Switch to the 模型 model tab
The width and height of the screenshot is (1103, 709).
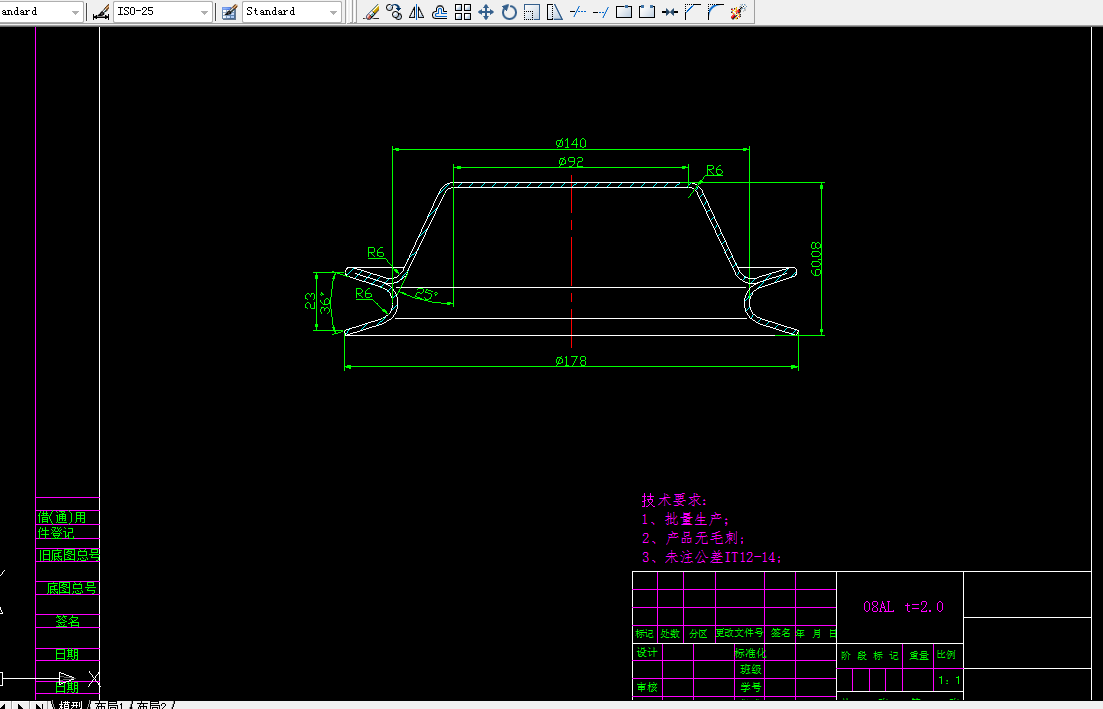click(x=70, y=704)
